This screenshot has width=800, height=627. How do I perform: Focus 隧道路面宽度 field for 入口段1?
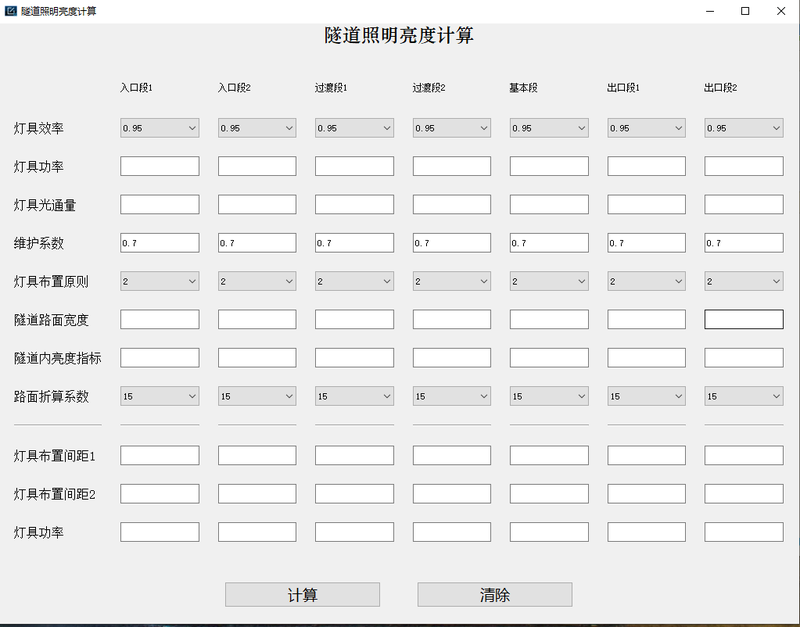(x=160, y=319)
